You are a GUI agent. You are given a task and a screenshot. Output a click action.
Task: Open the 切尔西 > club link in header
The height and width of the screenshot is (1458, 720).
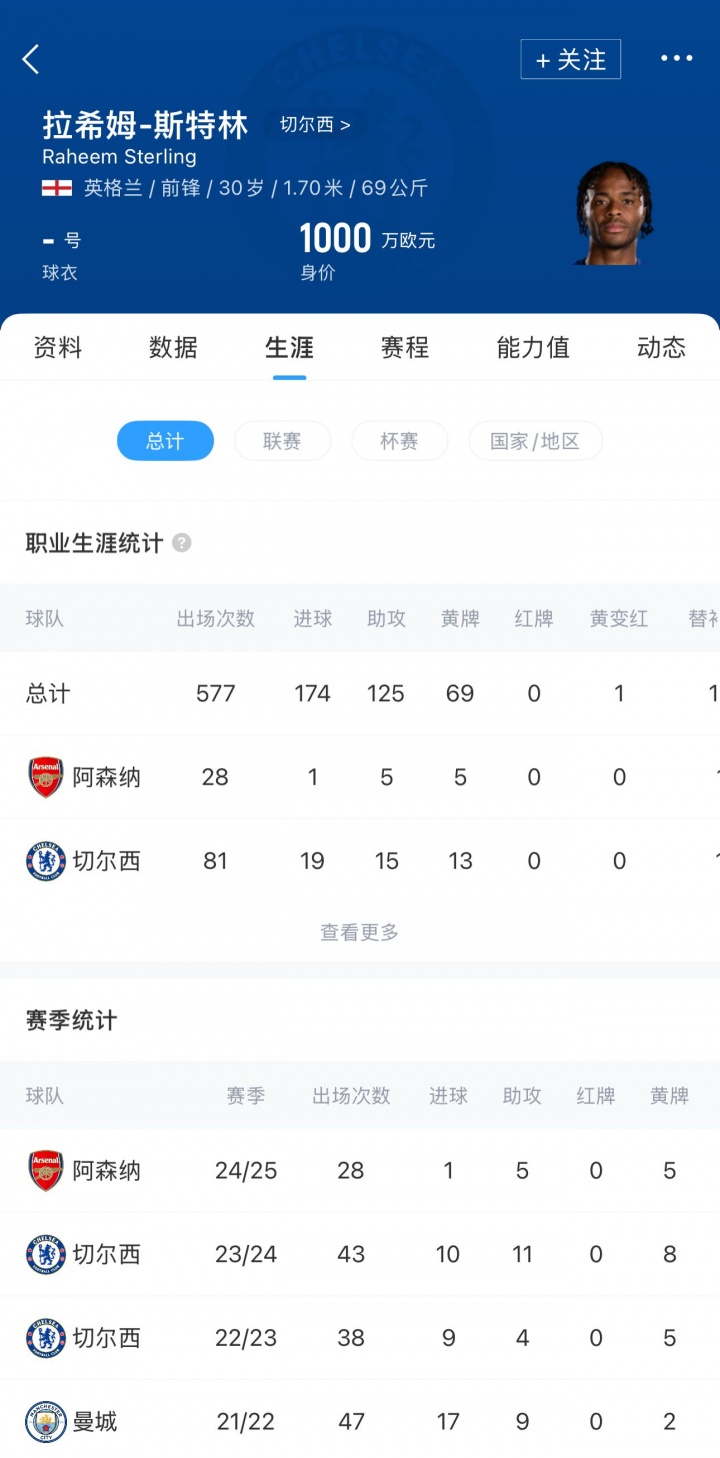pyautogui.click(x=315, y=126)
